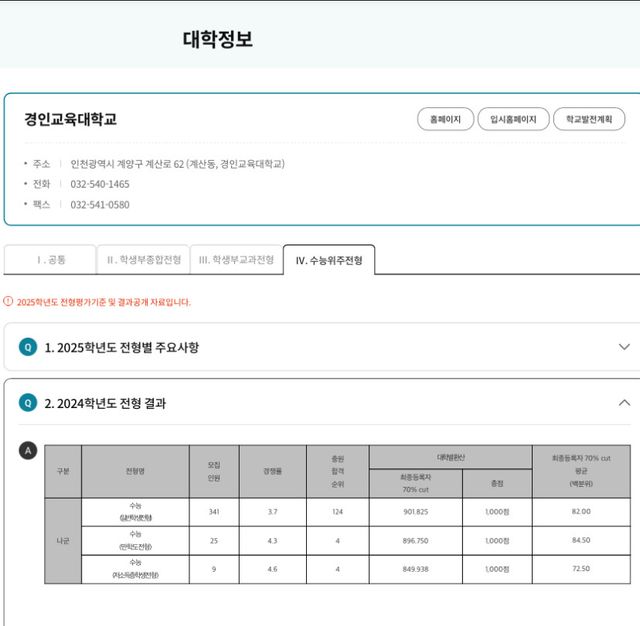
Task: Open the 홈페이지 button
Action: [x=445, y=119]
